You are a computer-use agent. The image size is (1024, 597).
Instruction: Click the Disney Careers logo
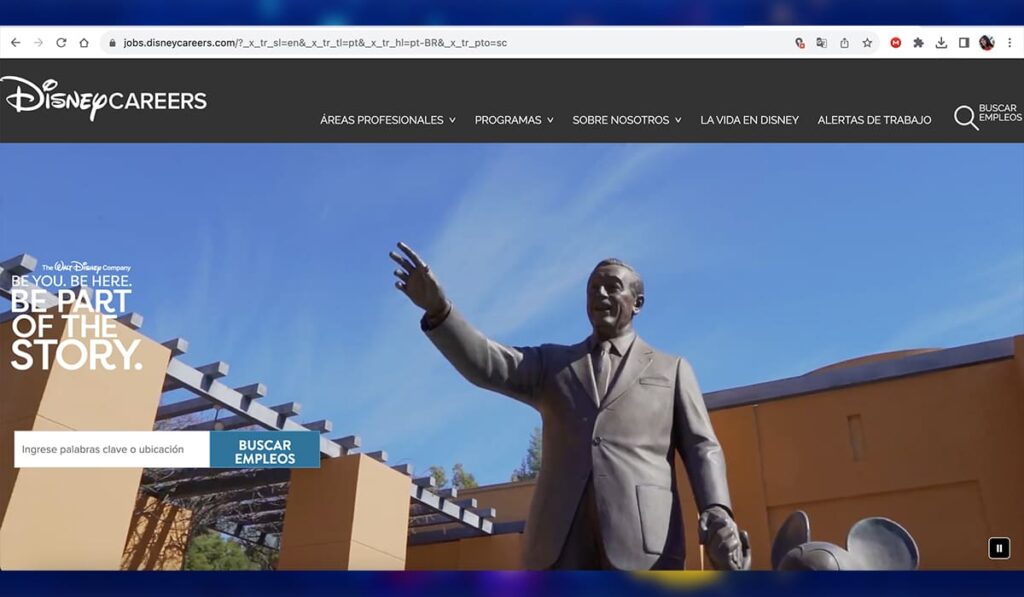tap(104, 99)
